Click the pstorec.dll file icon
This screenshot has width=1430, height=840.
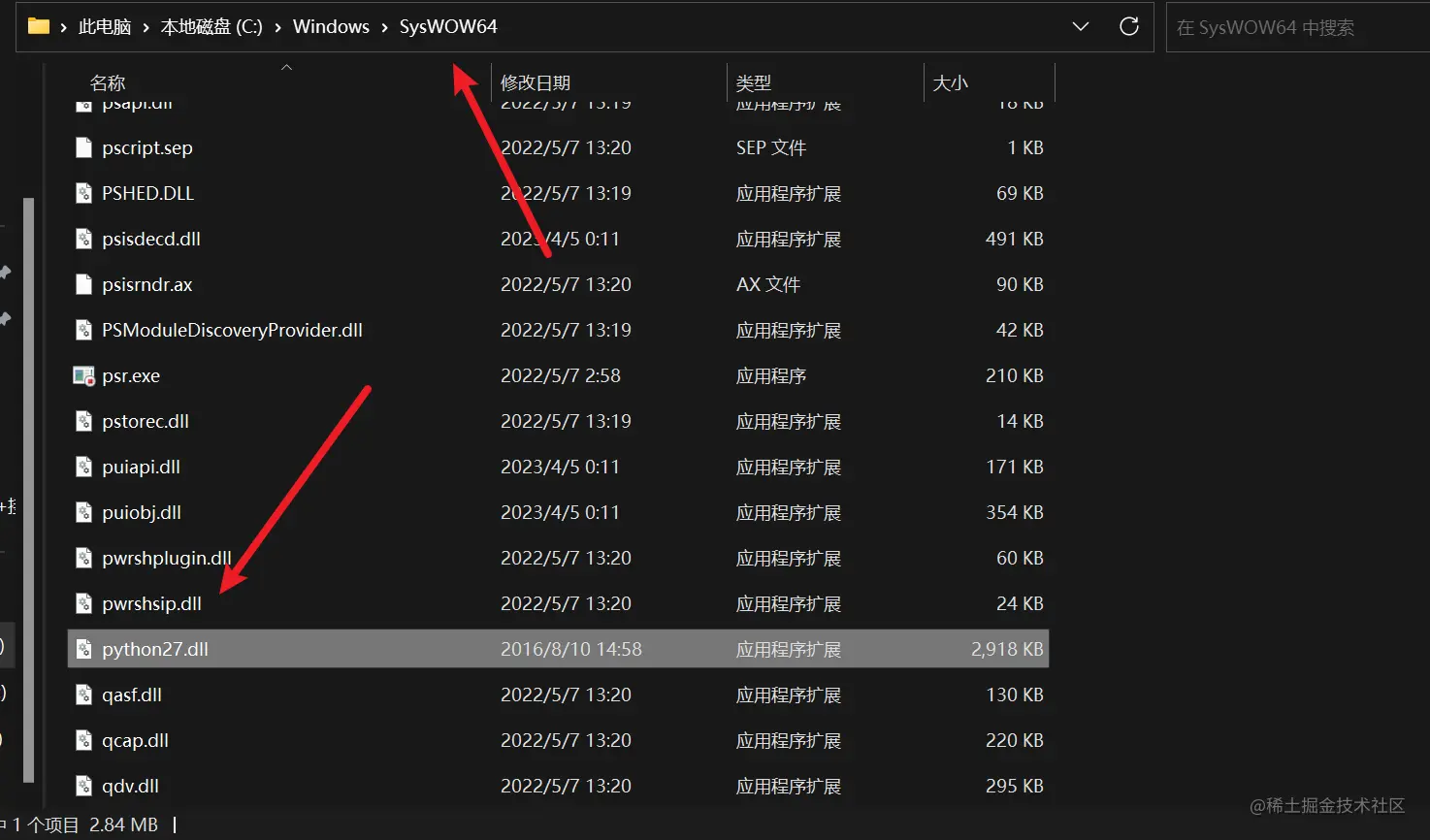click(84, 421)
